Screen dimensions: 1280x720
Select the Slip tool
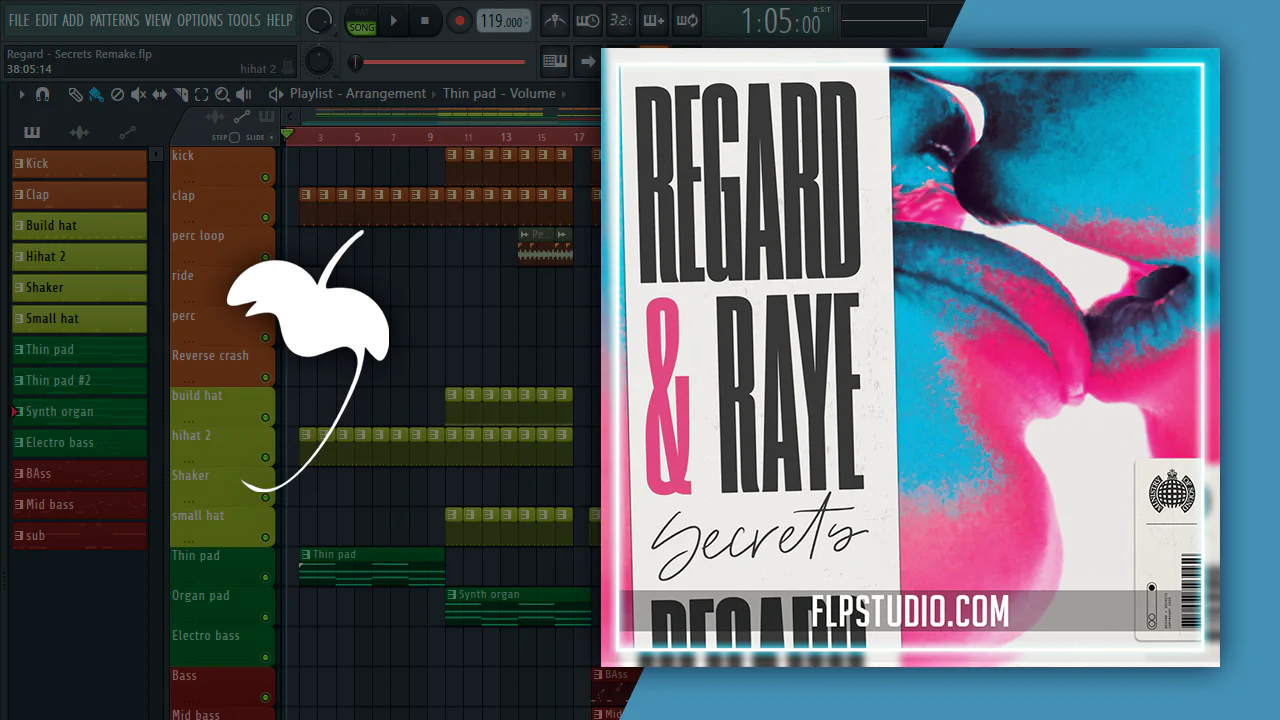(160, 94)
